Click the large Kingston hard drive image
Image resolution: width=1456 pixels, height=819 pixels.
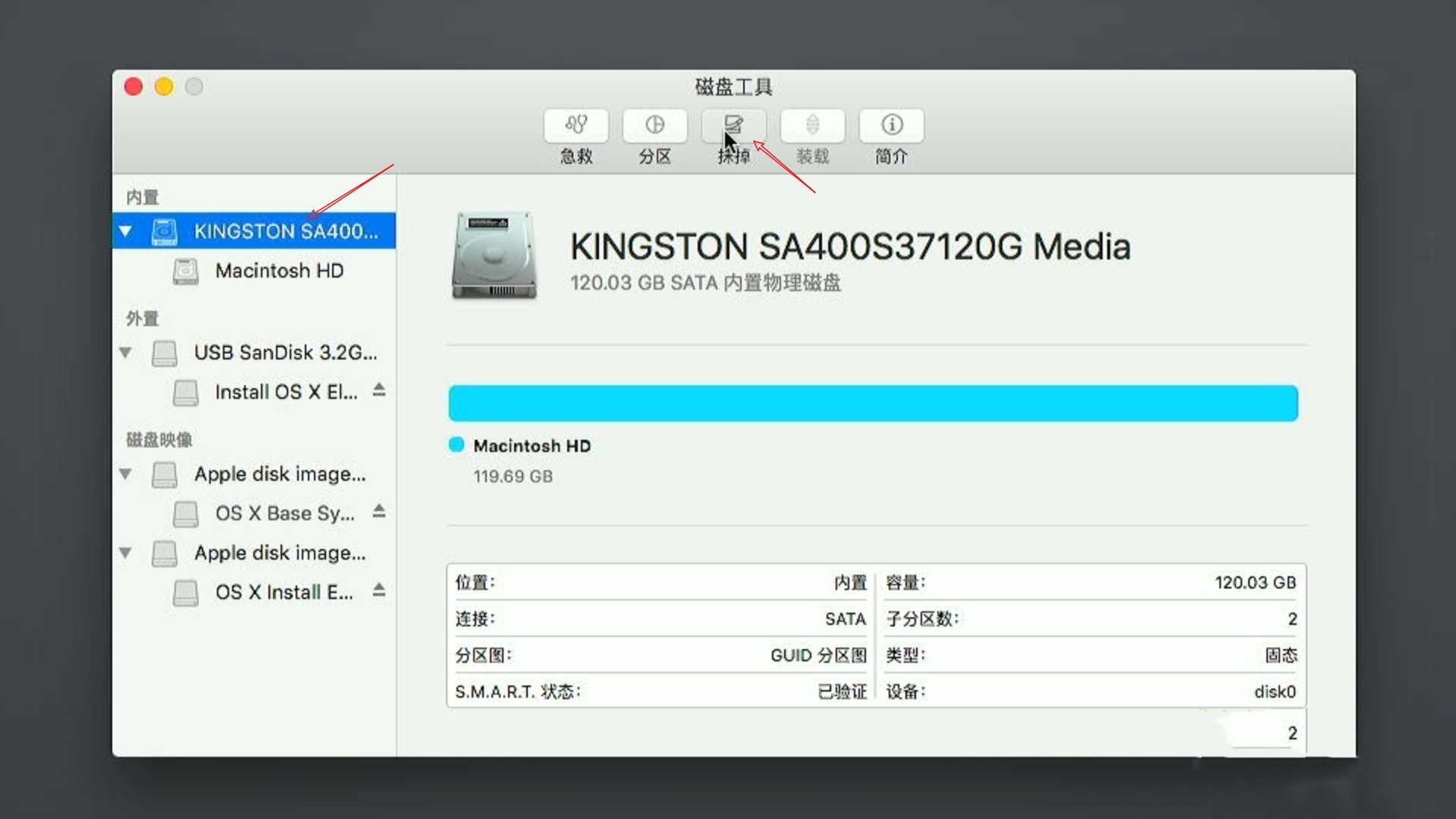(x=494, y=256)
